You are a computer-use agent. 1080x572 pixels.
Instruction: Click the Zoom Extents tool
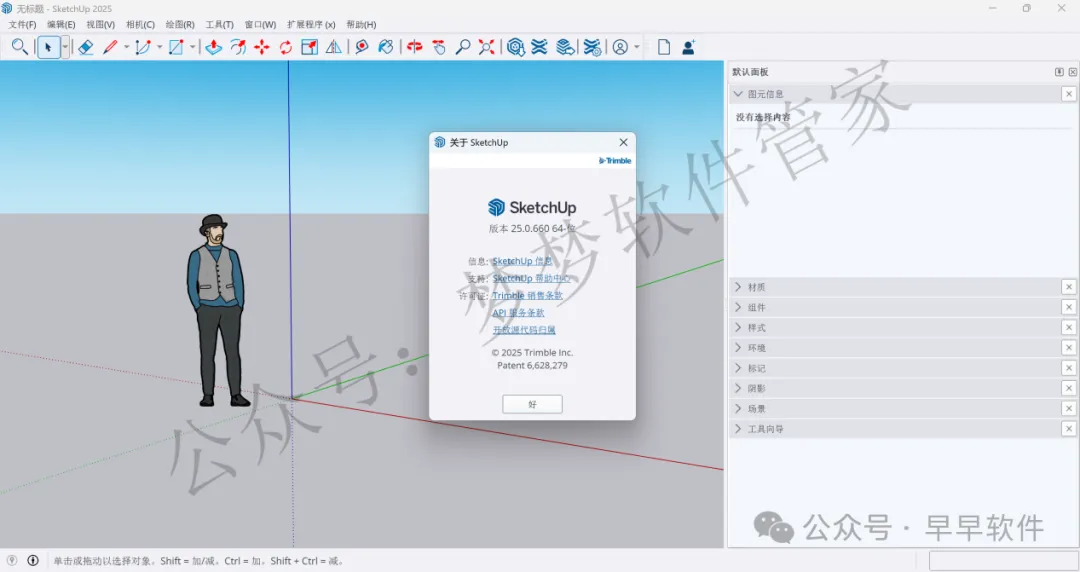[x=487, y=47]
